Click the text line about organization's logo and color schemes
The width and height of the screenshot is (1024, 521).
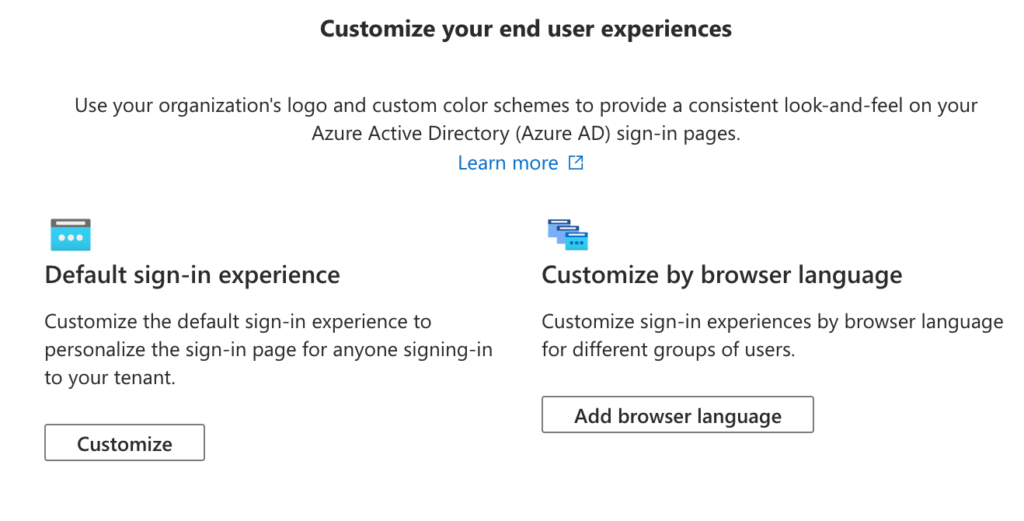[526, 106]
